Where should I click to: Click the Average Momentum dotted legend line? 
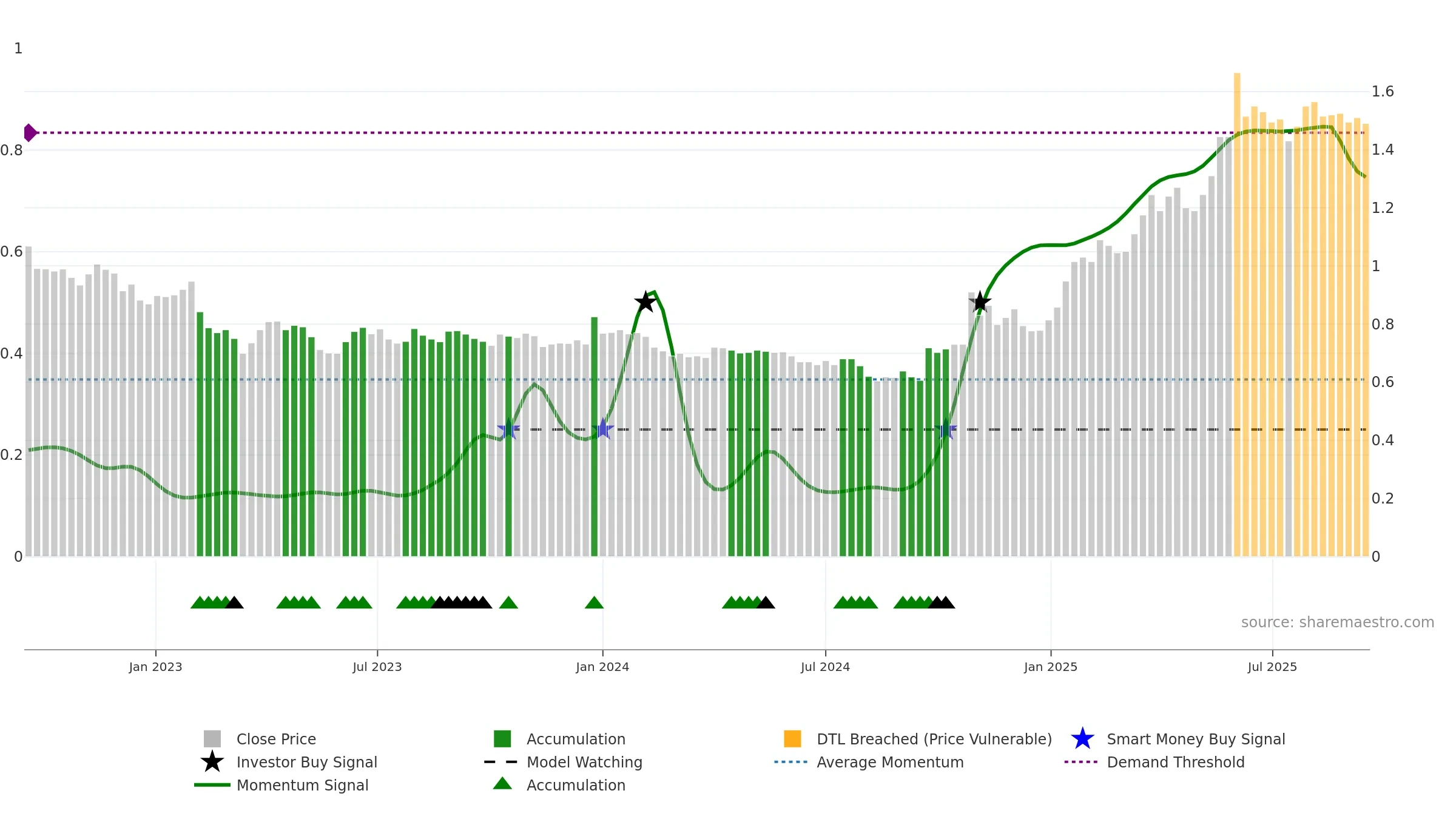click(791, 762)
